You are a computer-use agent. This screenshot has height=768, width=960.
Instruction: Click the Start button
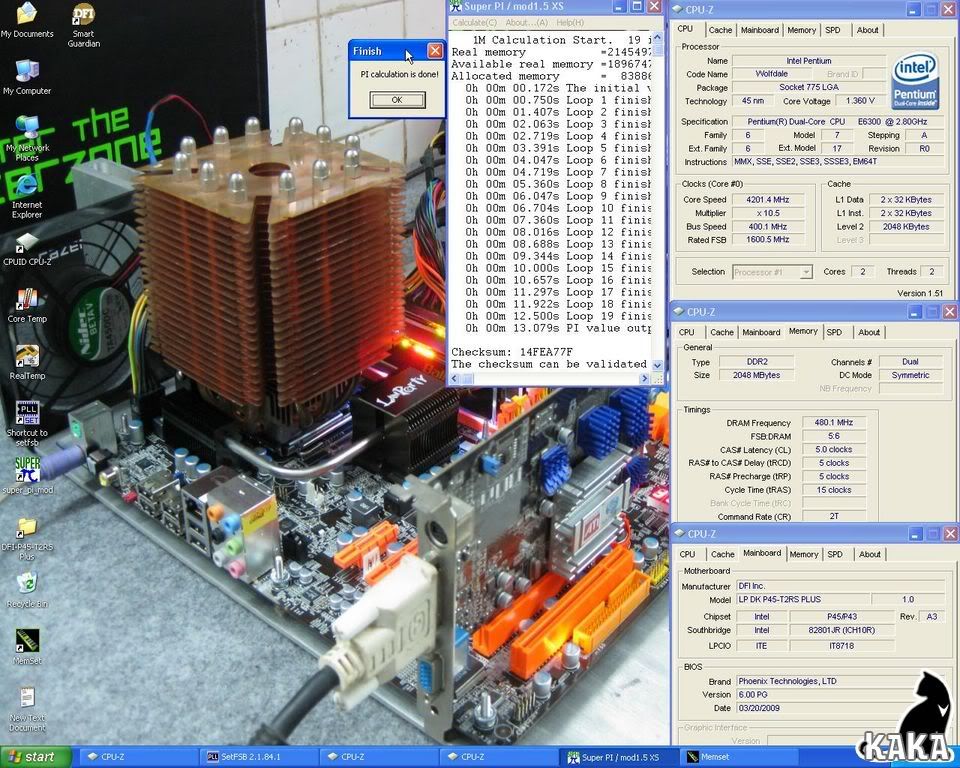click(x=35, y=757)
